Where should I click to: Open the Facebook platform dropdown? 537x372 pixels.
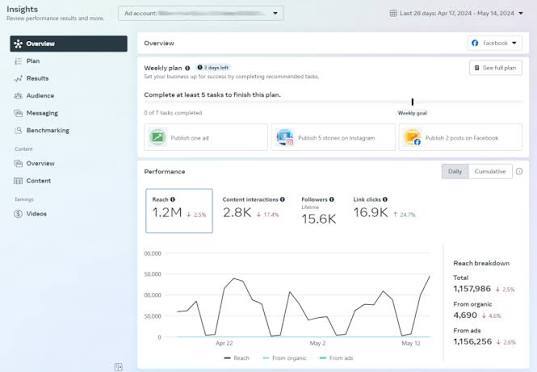[x=495, y=43]
